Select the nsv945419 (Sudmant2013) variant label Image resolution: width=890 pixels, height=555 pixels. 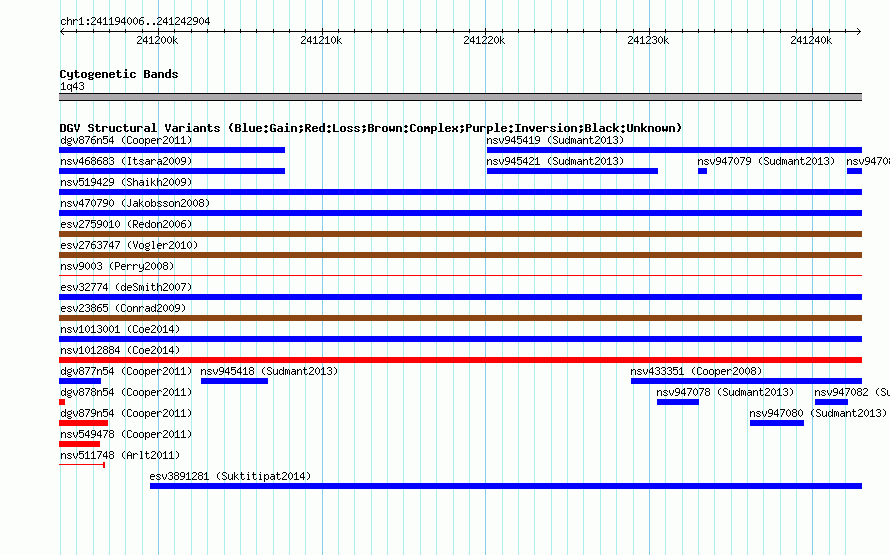[555, 140]
